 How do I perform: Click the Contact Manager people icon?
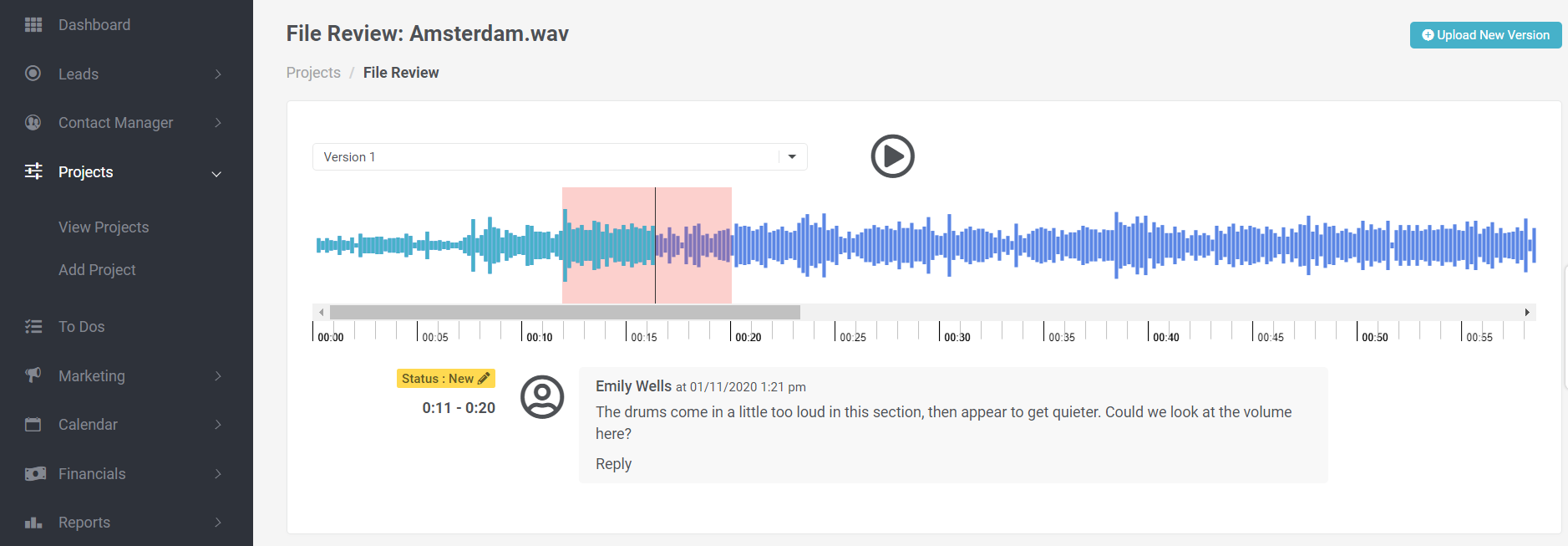coord(33,123)
